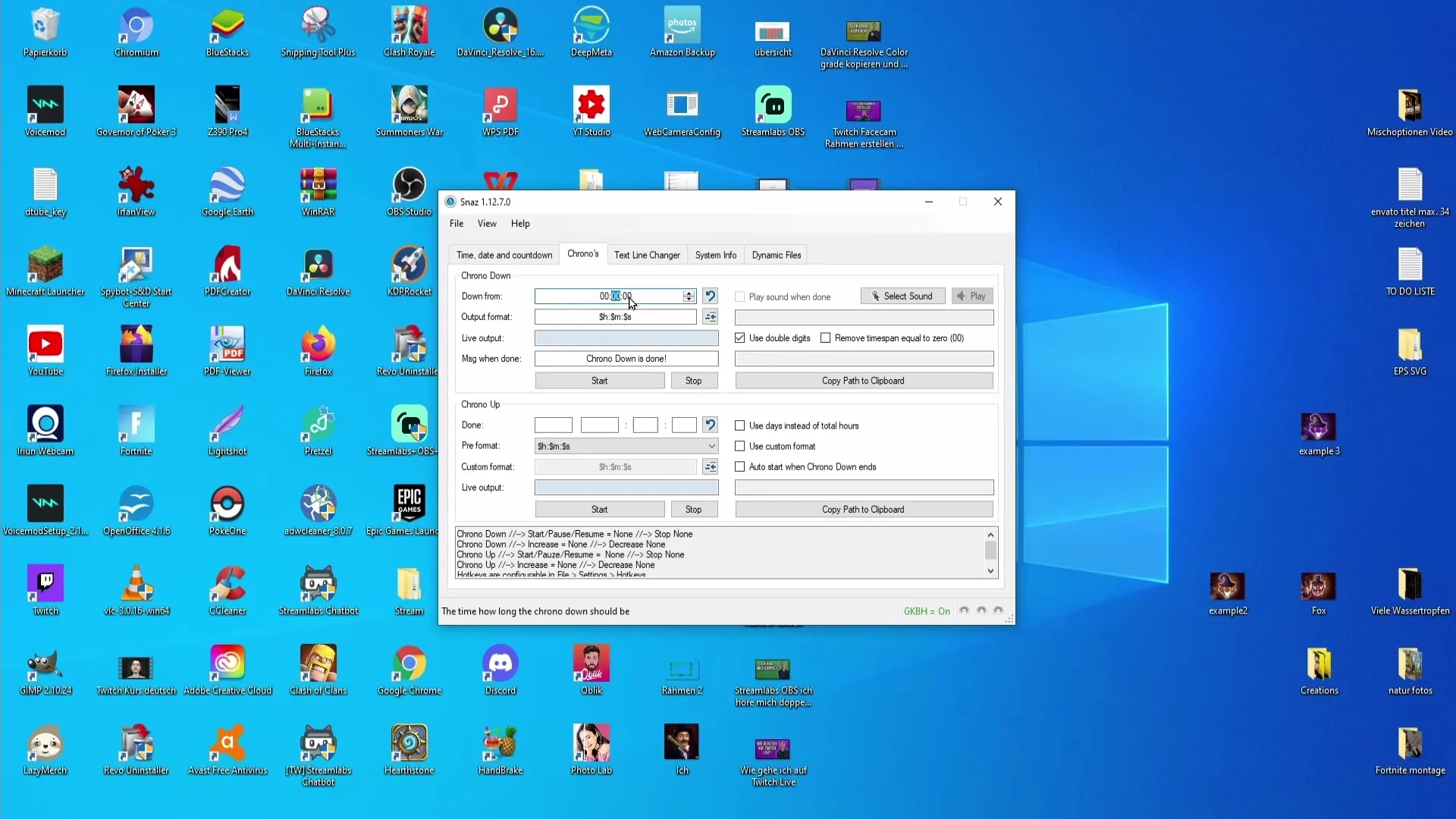Switch to Dynamic Files tab
The width and height of the screenshot is (1456, 819).
coord(777,256)
